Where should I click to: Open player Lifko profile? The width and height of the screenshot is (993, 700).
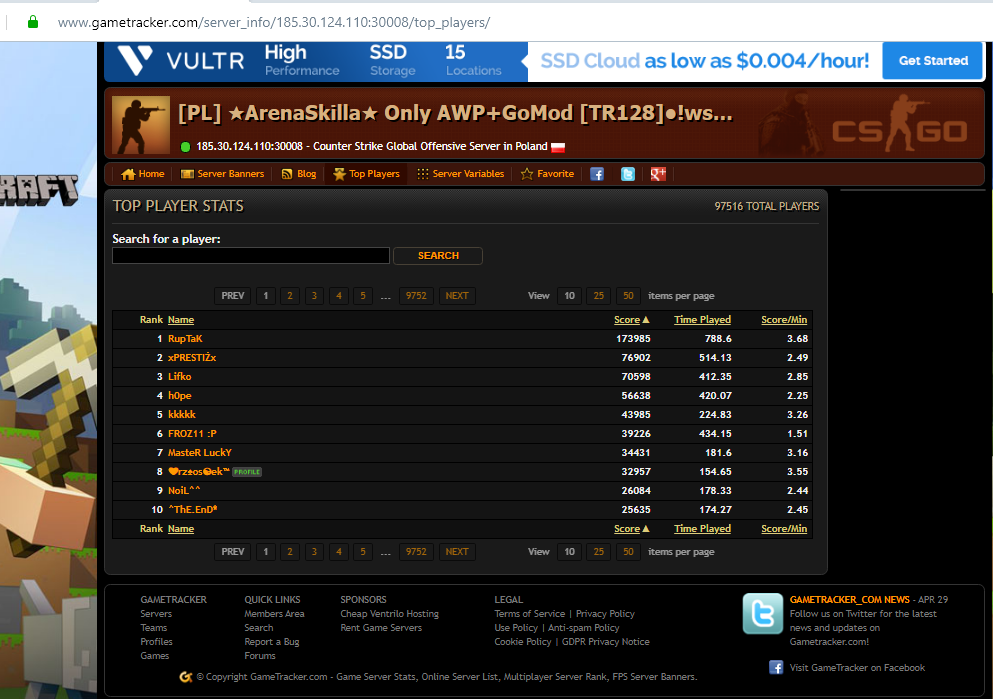[x=179, y=377]
